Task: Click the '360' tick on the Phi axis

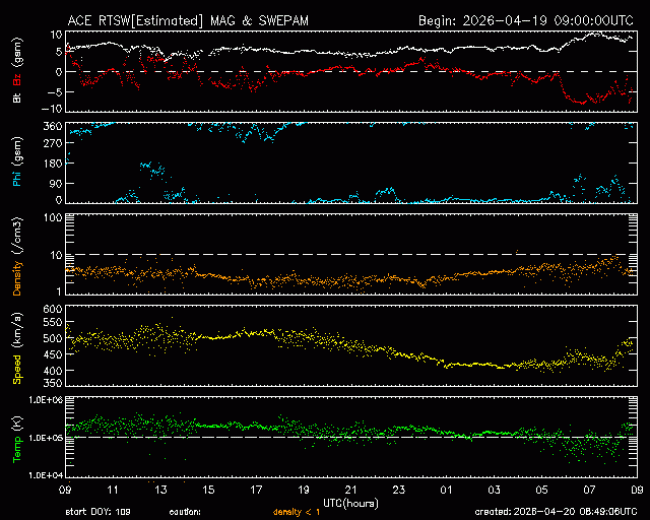Action: click(x=53, y=126)
